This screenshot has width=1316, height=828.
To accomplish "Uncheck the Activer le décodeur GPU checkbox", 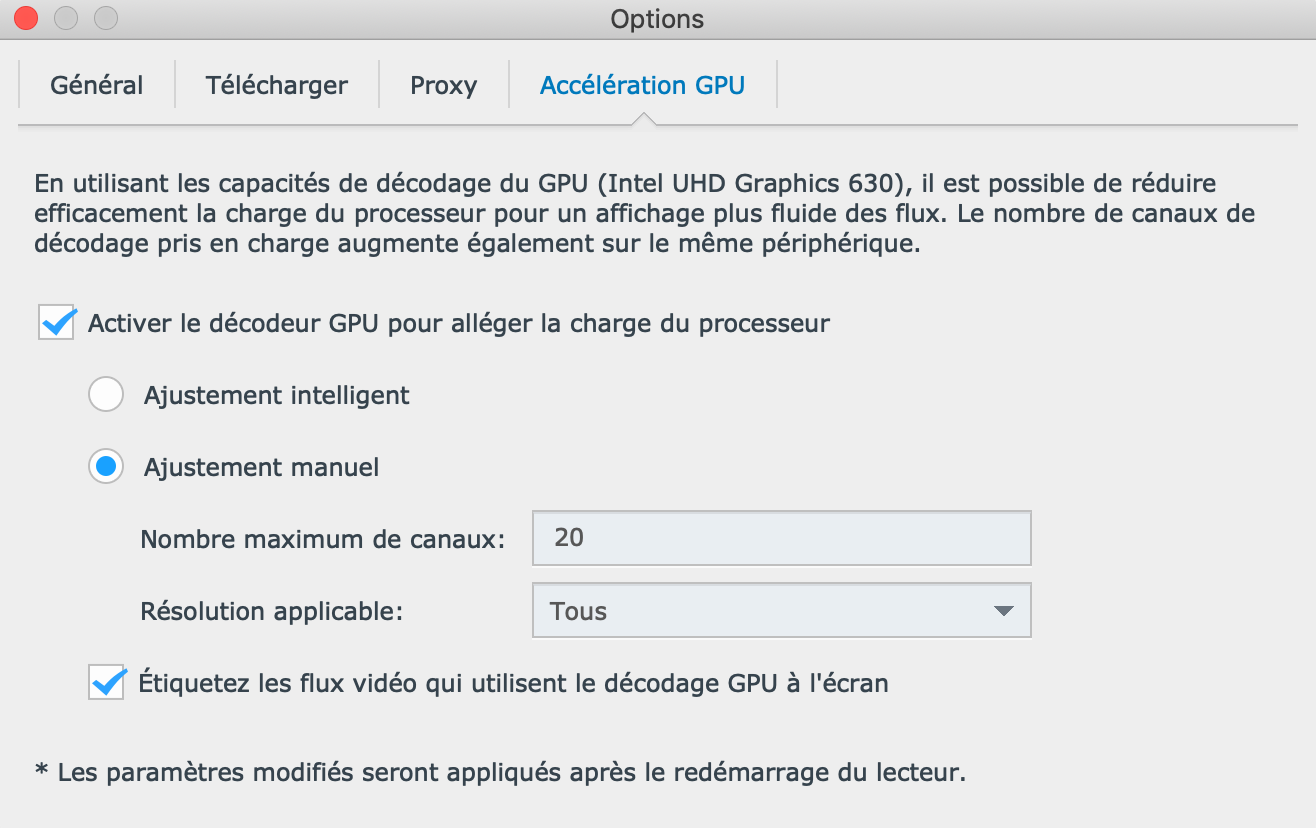I will point(56,323).
